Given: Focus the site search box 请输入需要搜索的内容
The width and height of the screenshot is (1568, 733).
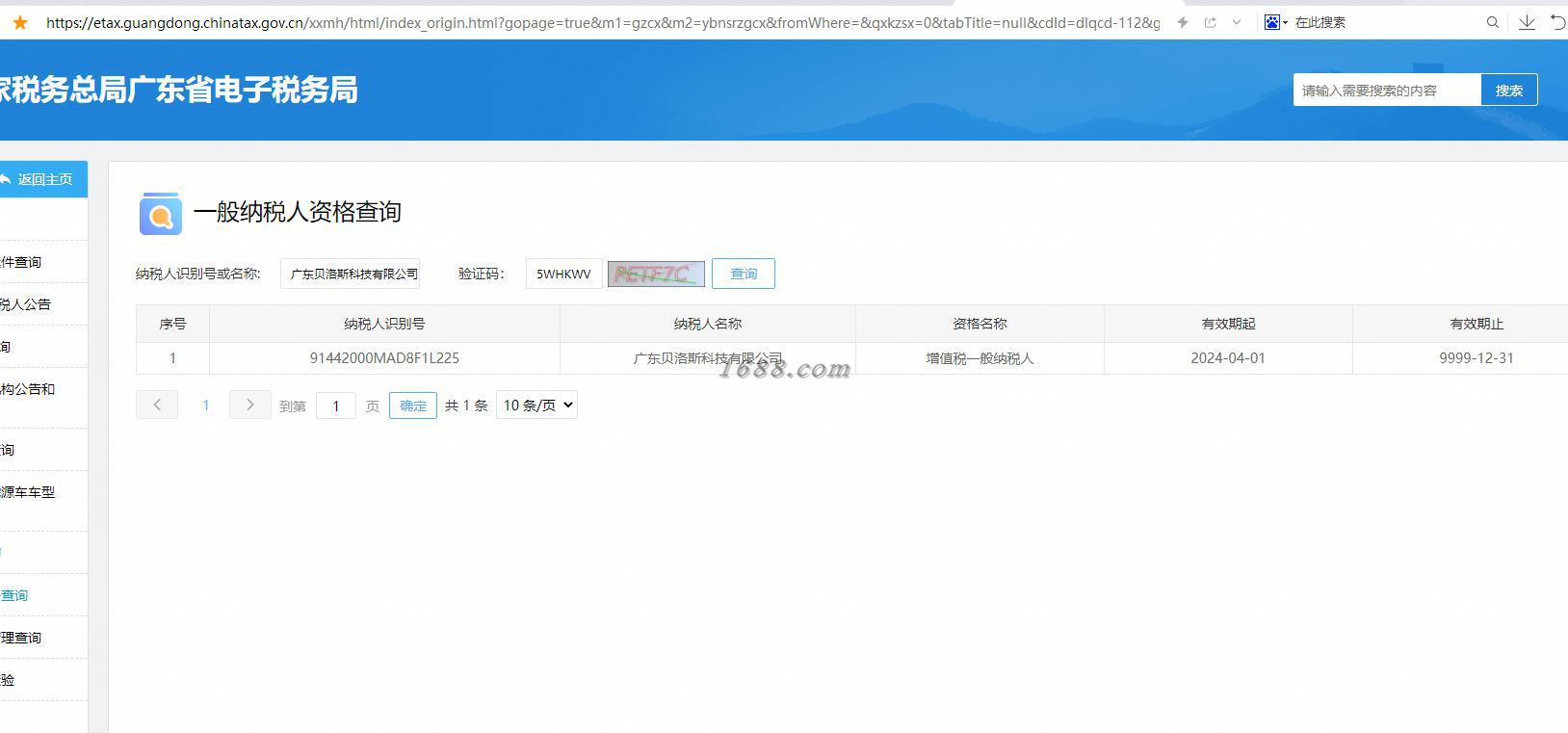Looking at the screenshot, I should pyautogui.click(x=1387, y=90).
